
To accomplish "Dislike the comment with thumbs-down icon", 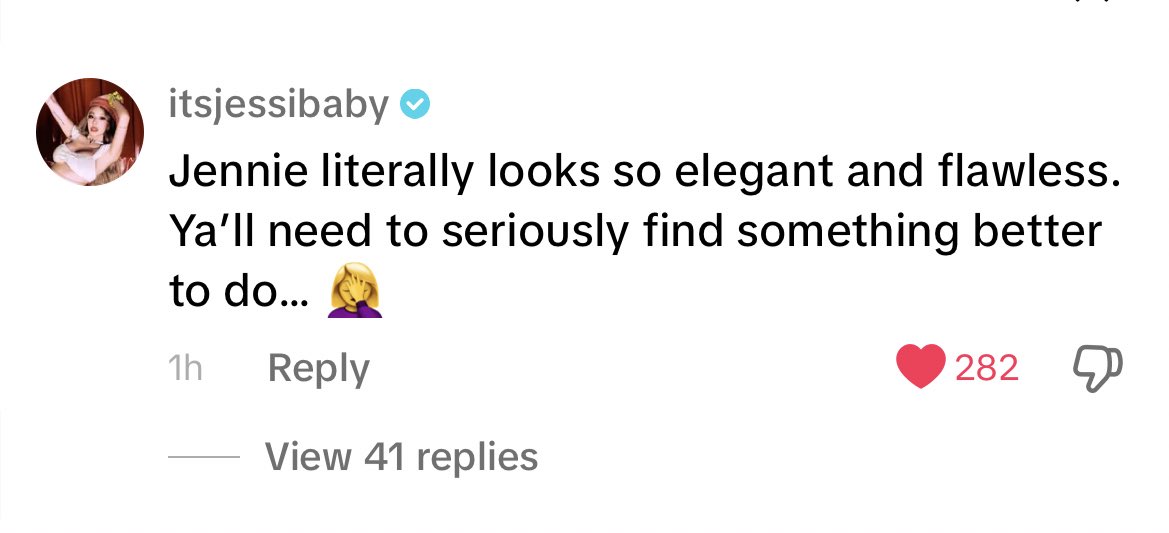I will coord(1095,369).
